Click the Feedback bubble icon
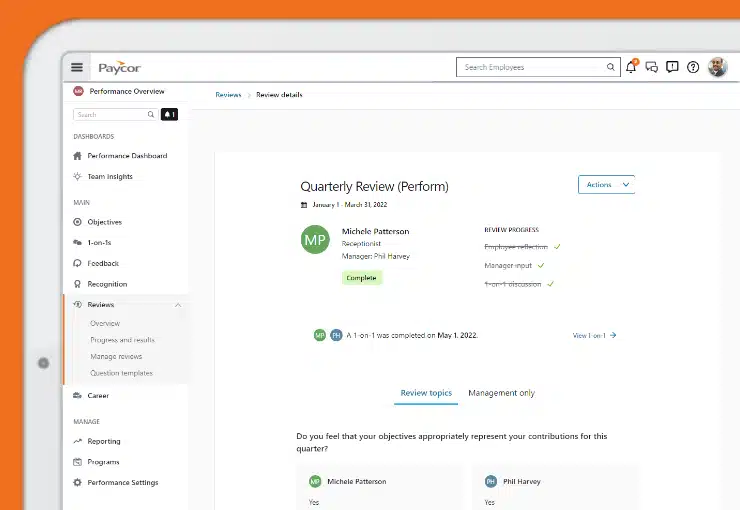This screenshot has height=510, width=740. tap(77, 263)
